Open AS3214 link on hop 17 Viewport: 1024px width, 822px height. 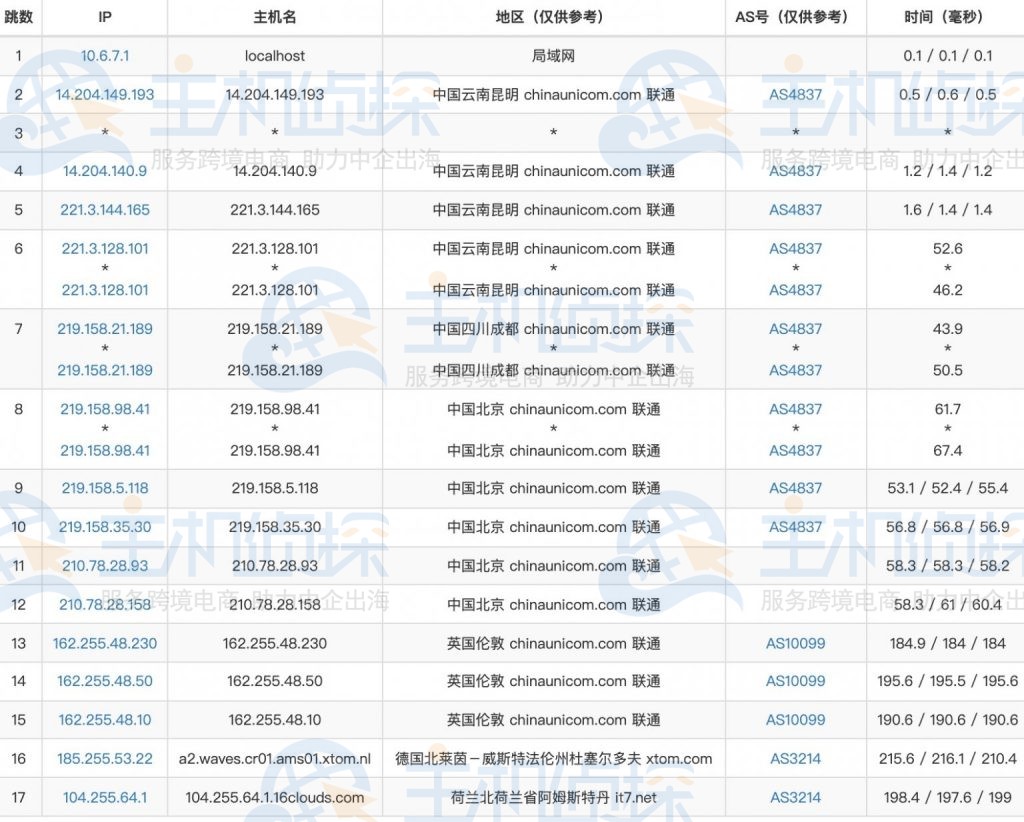795,797
